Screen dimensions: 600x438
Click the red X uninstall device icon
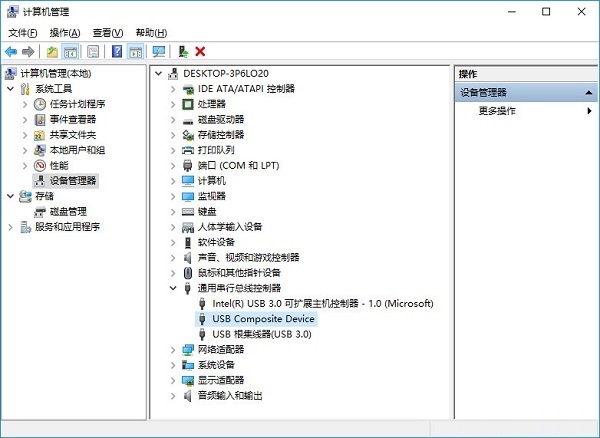click(200, 51)
